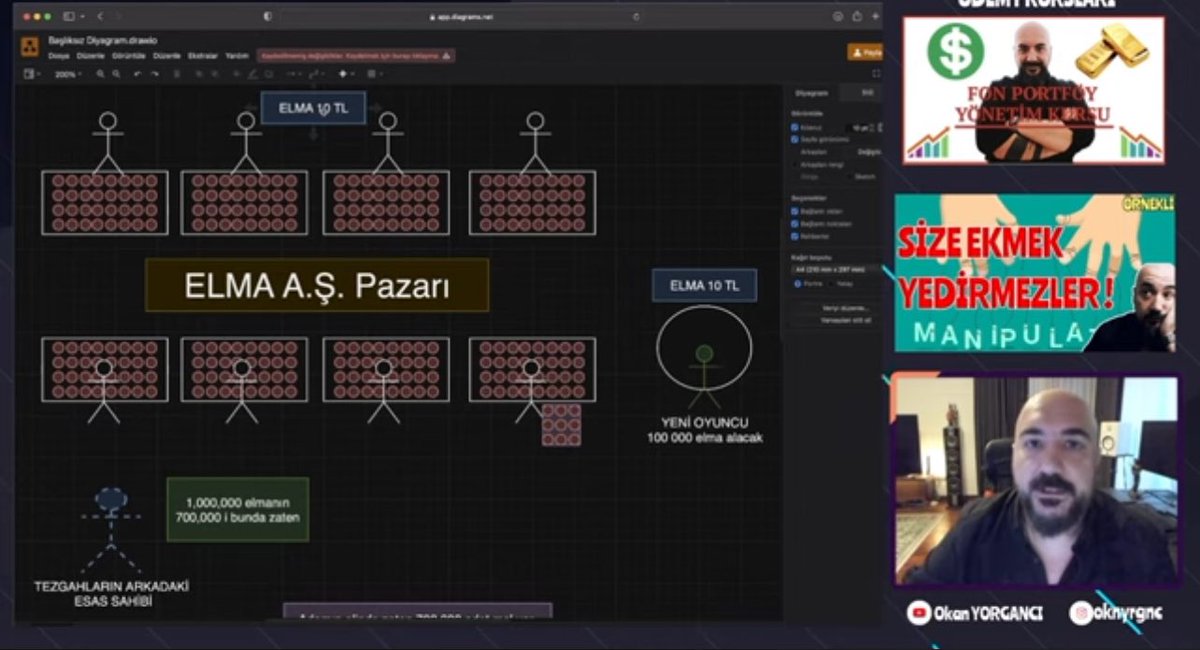Toggle the Kılavuz grid checkbox
This screenshot has width=1200, height=650.
point(794,128)
